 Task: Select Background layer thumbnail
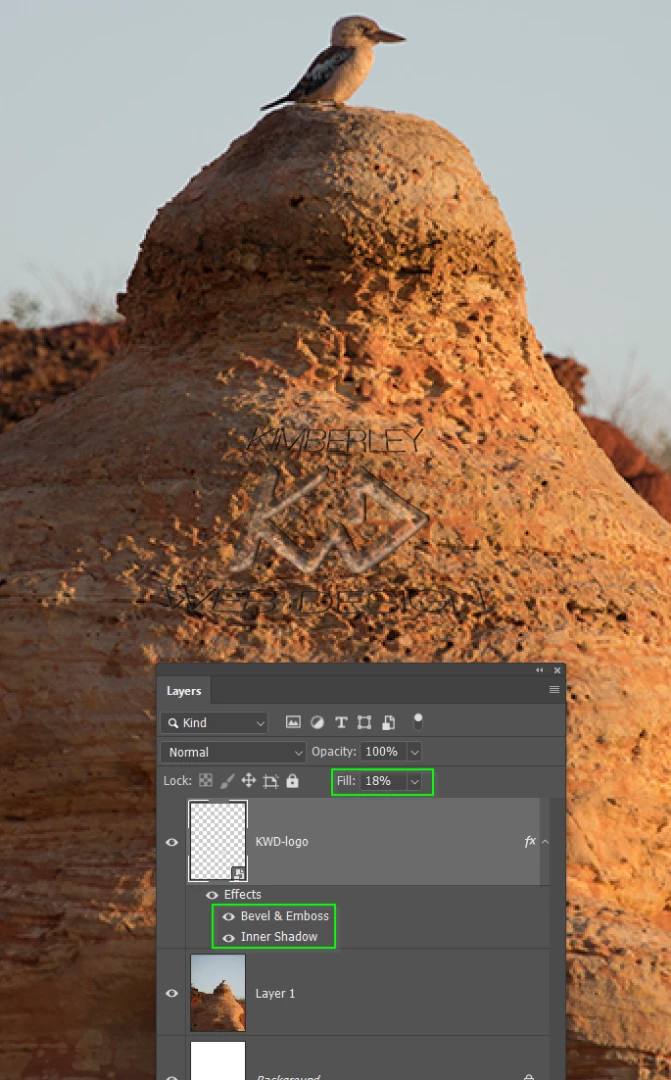(218, 1060)
